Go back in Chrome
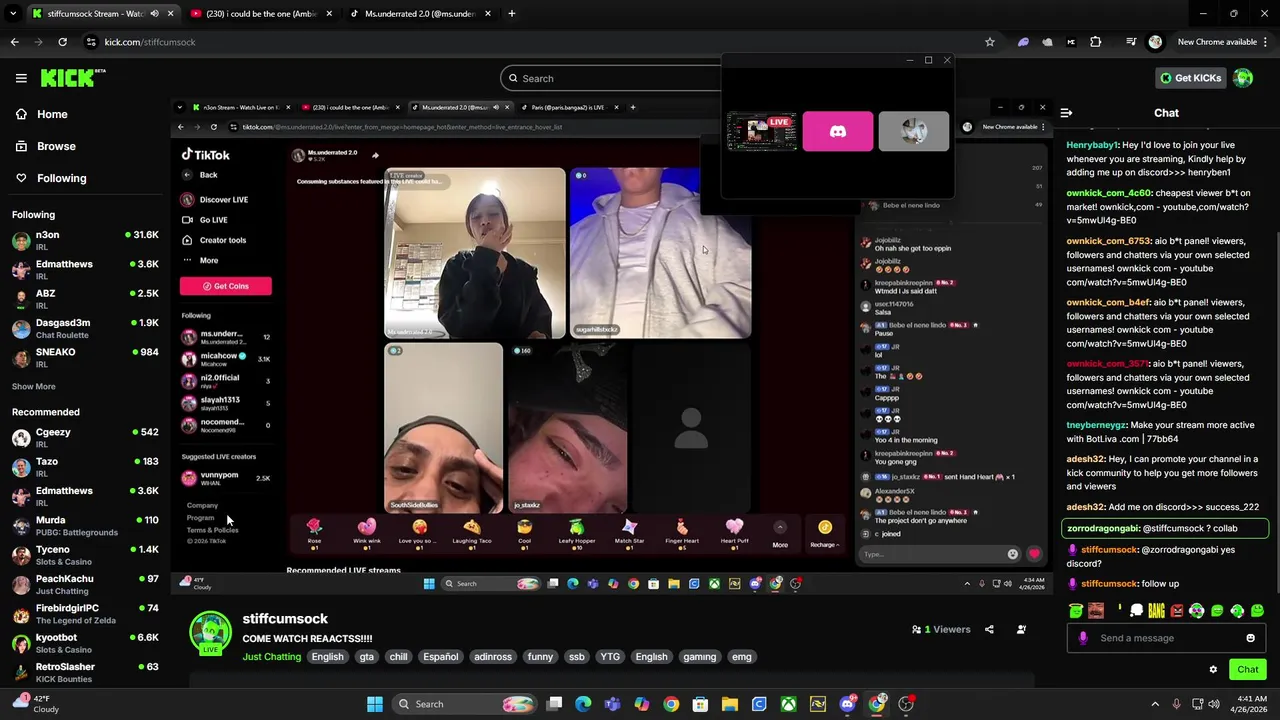The width and height of the screenshot is (1280, 720). 14,42
